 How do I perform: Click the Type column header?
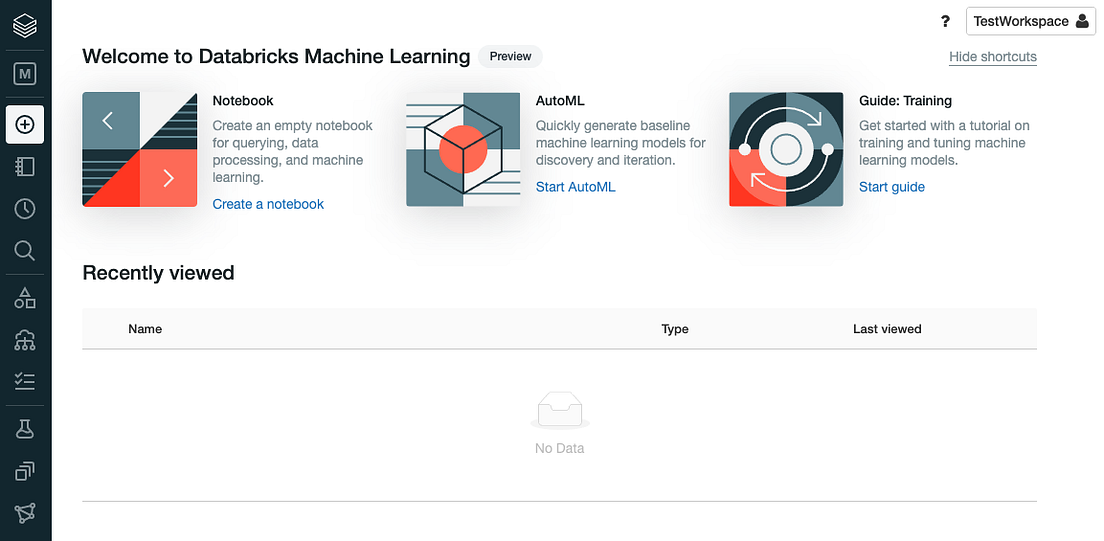pyautogui.click(x=675, y=329)
